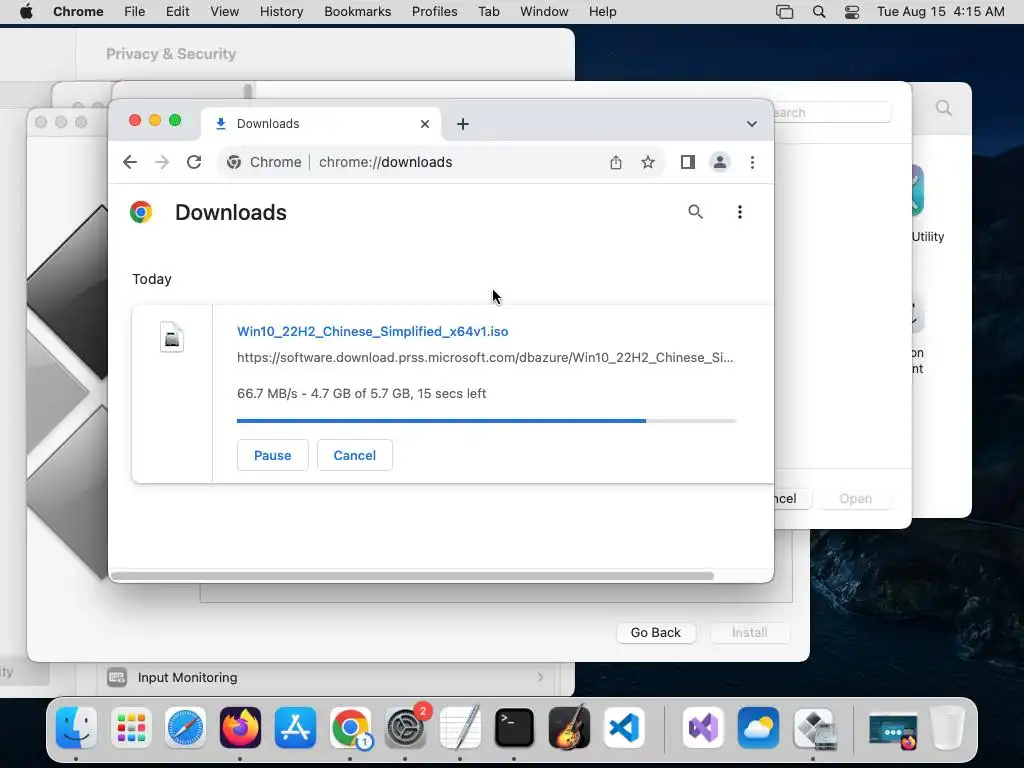Bookmark this tab with star icon

coord(648,162)
